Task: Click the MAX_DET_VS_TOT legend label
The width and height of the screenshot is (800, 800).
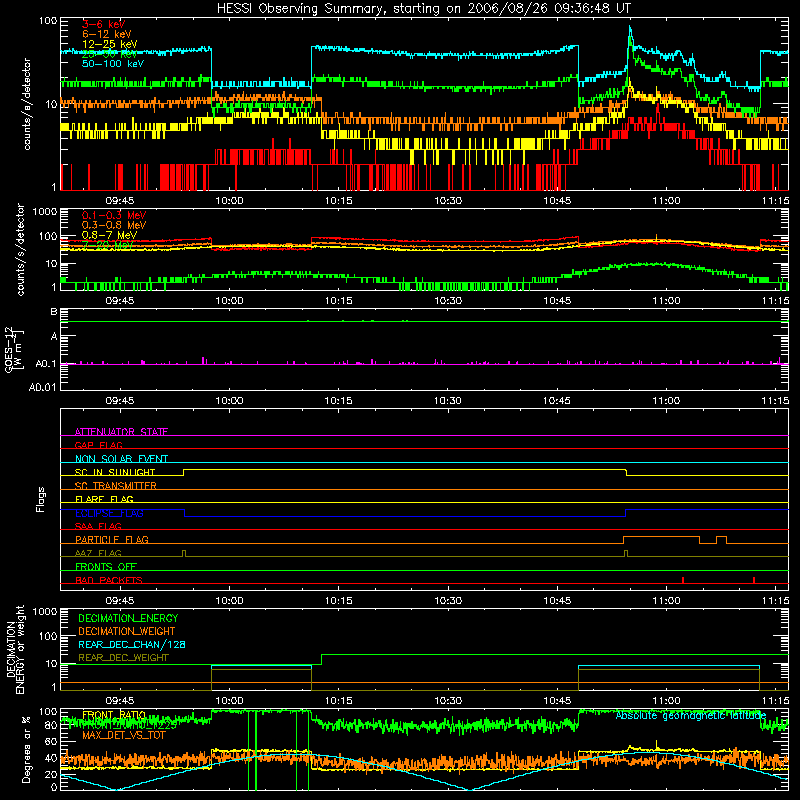Action: point(124,735)
